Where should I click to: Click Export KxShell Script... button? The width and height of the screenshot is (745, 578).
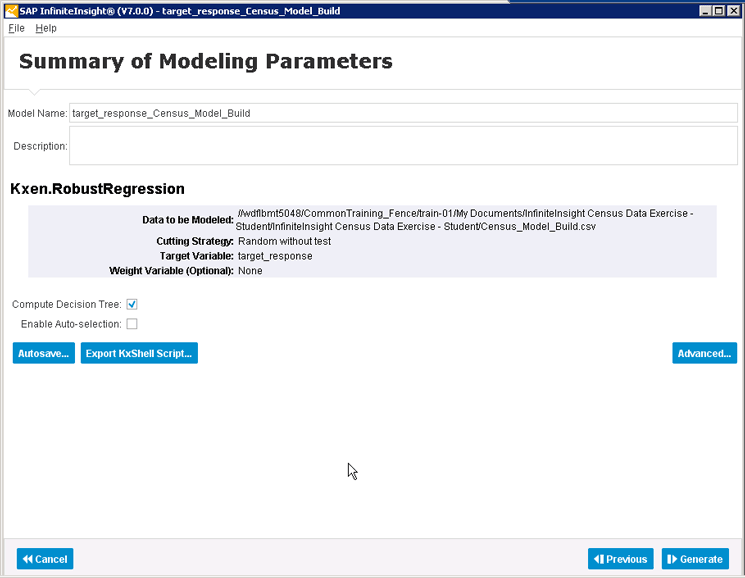[139, 353]
